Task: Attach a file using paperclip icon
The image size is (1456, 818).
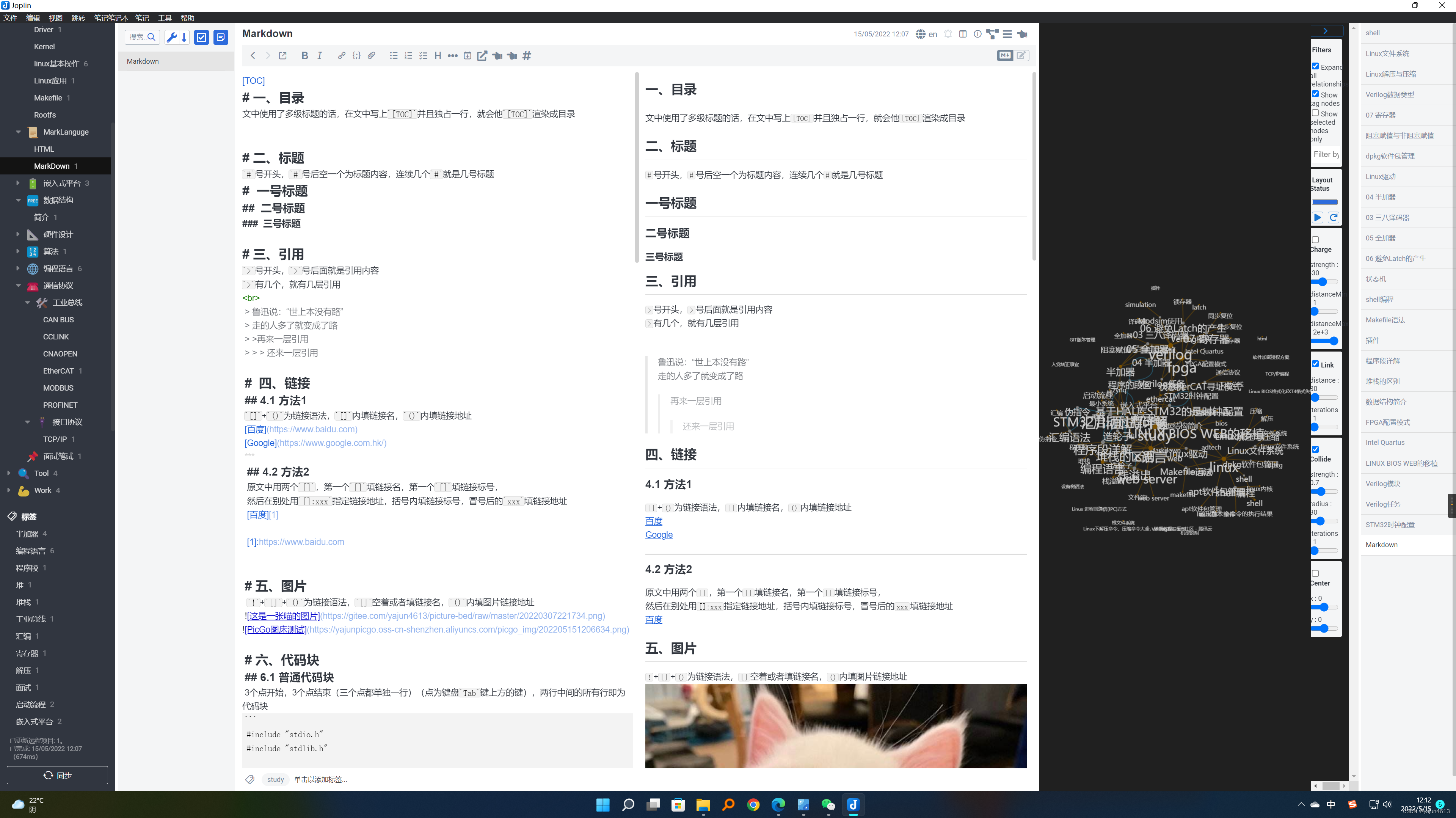Action: (x=371, y=55)
